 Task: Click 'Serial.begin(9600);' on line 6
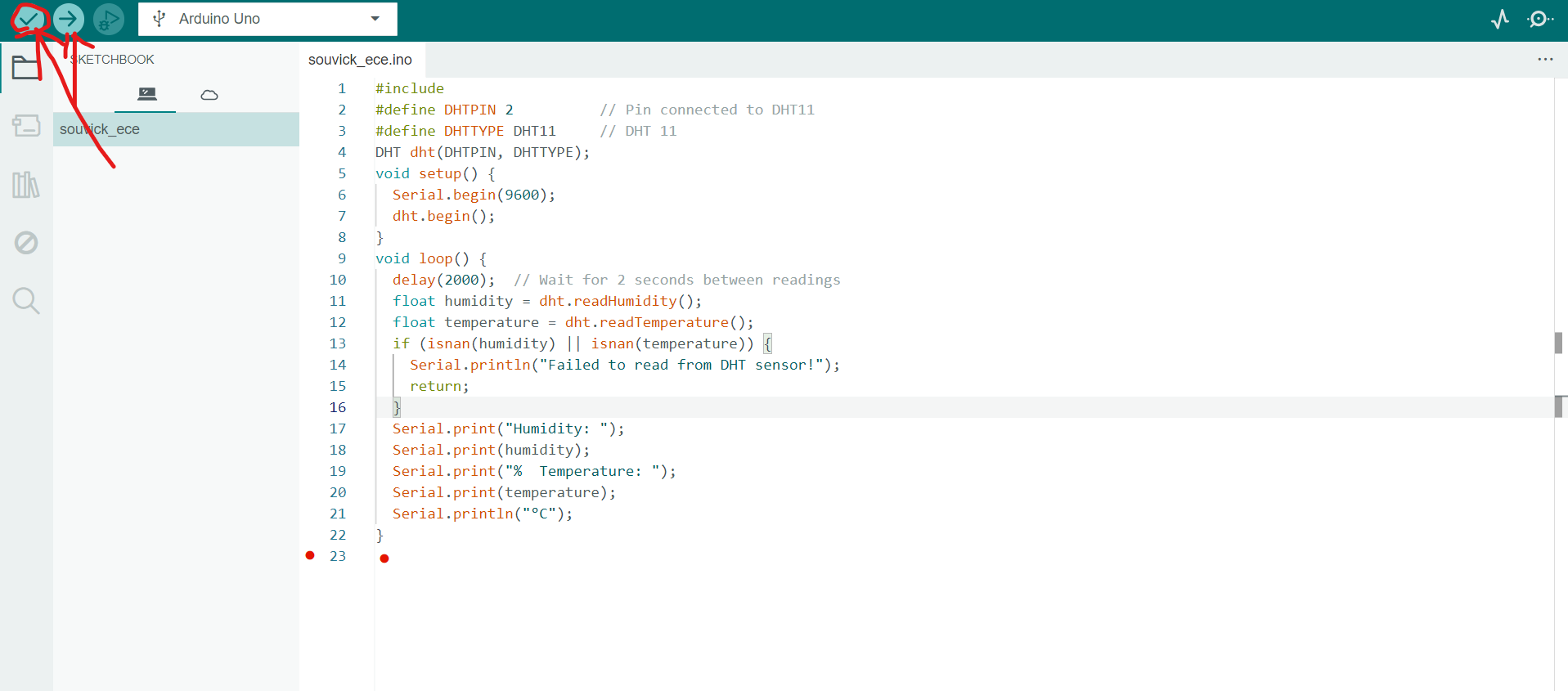(474, 195)
